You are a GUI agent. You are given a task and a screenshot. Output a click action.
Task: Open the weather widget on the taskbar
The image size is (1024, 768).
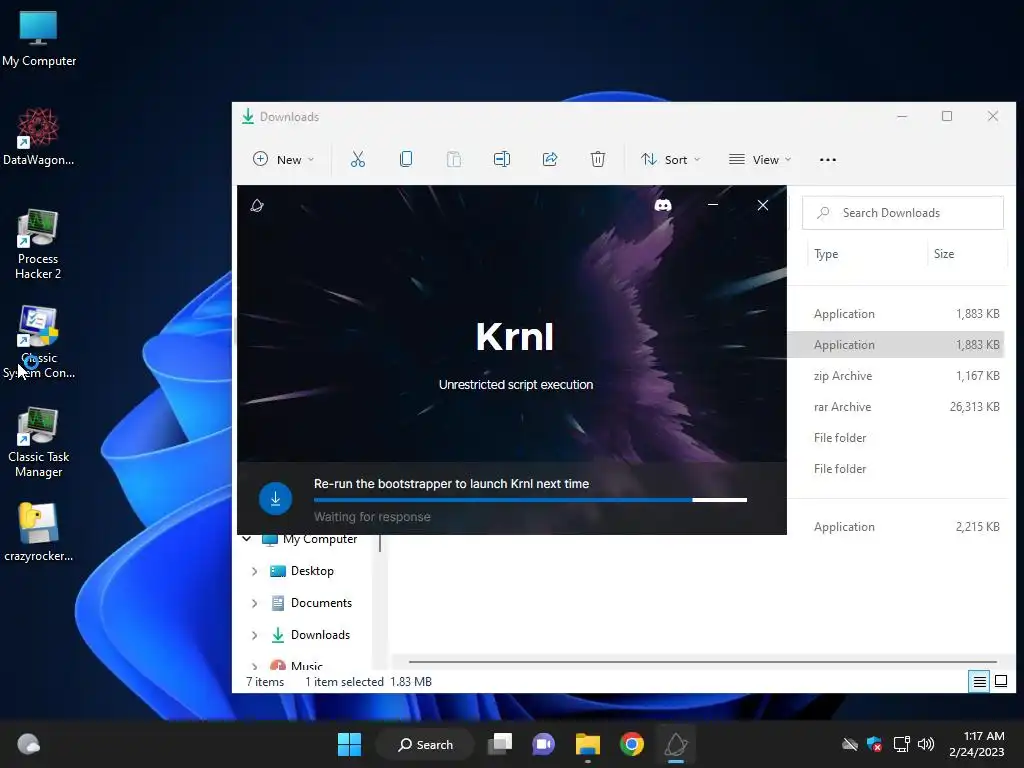(x=28, y=744)
